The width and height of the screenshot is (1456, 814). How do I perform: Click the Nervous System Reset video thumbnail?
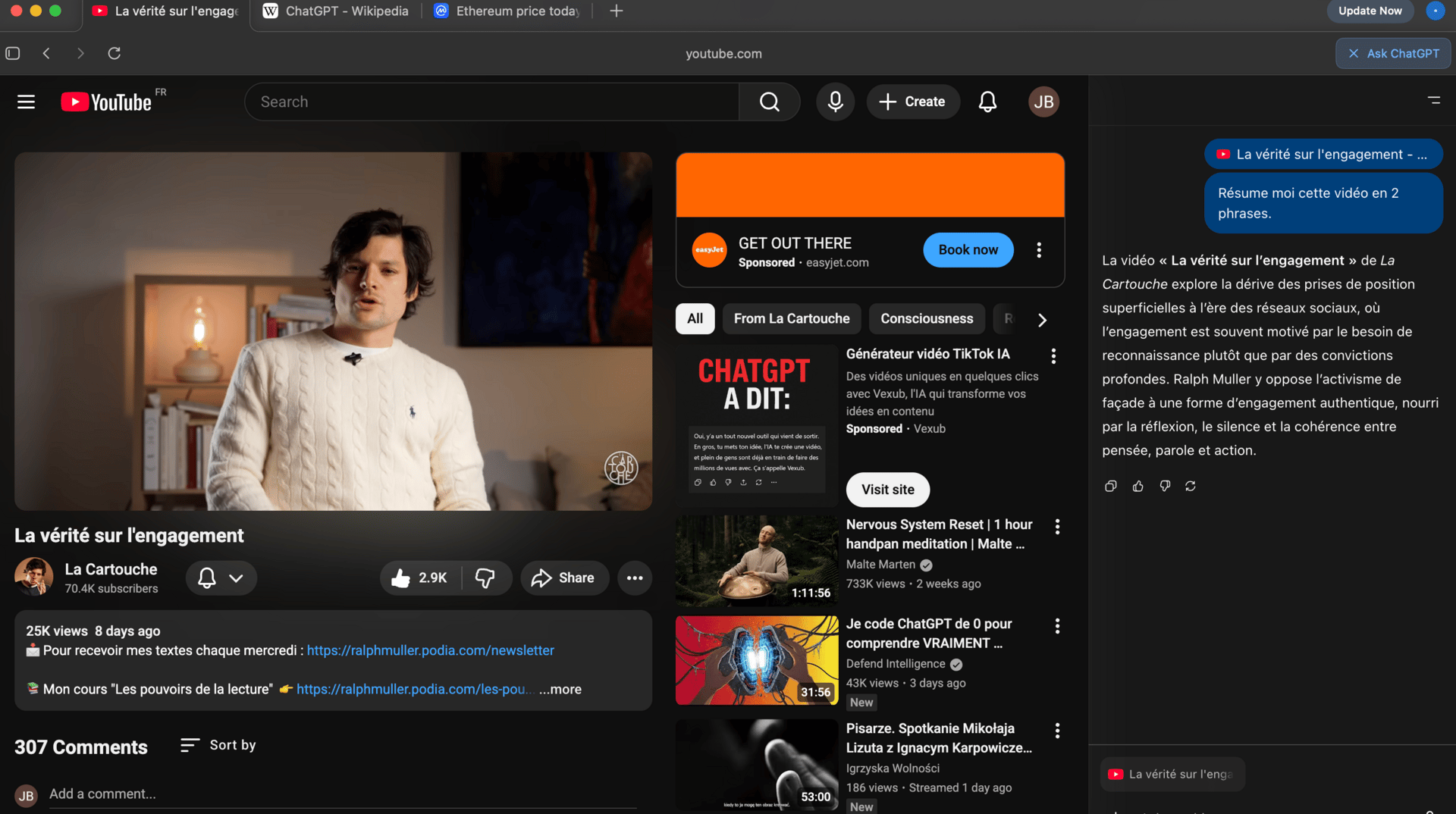[756, 561]
